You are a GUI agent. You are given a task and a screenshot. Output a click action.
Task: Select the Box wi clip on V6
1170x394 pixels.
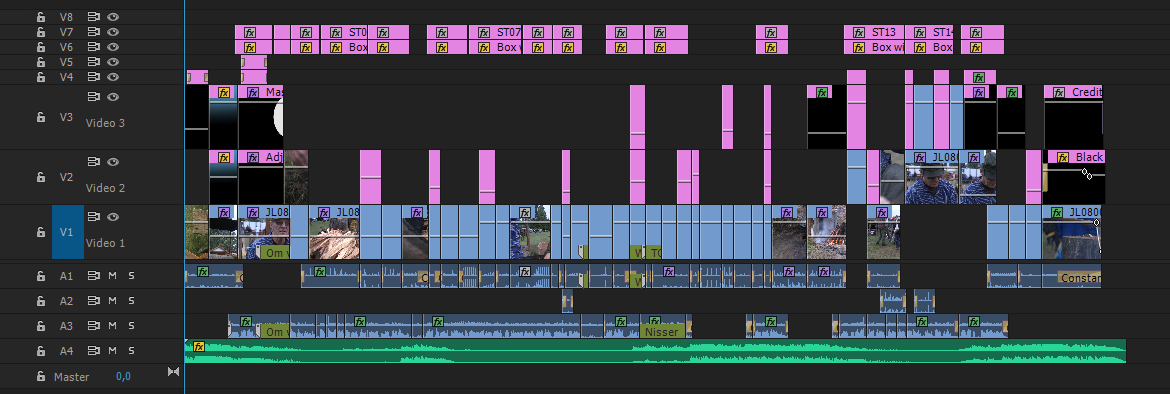point(874,47)
